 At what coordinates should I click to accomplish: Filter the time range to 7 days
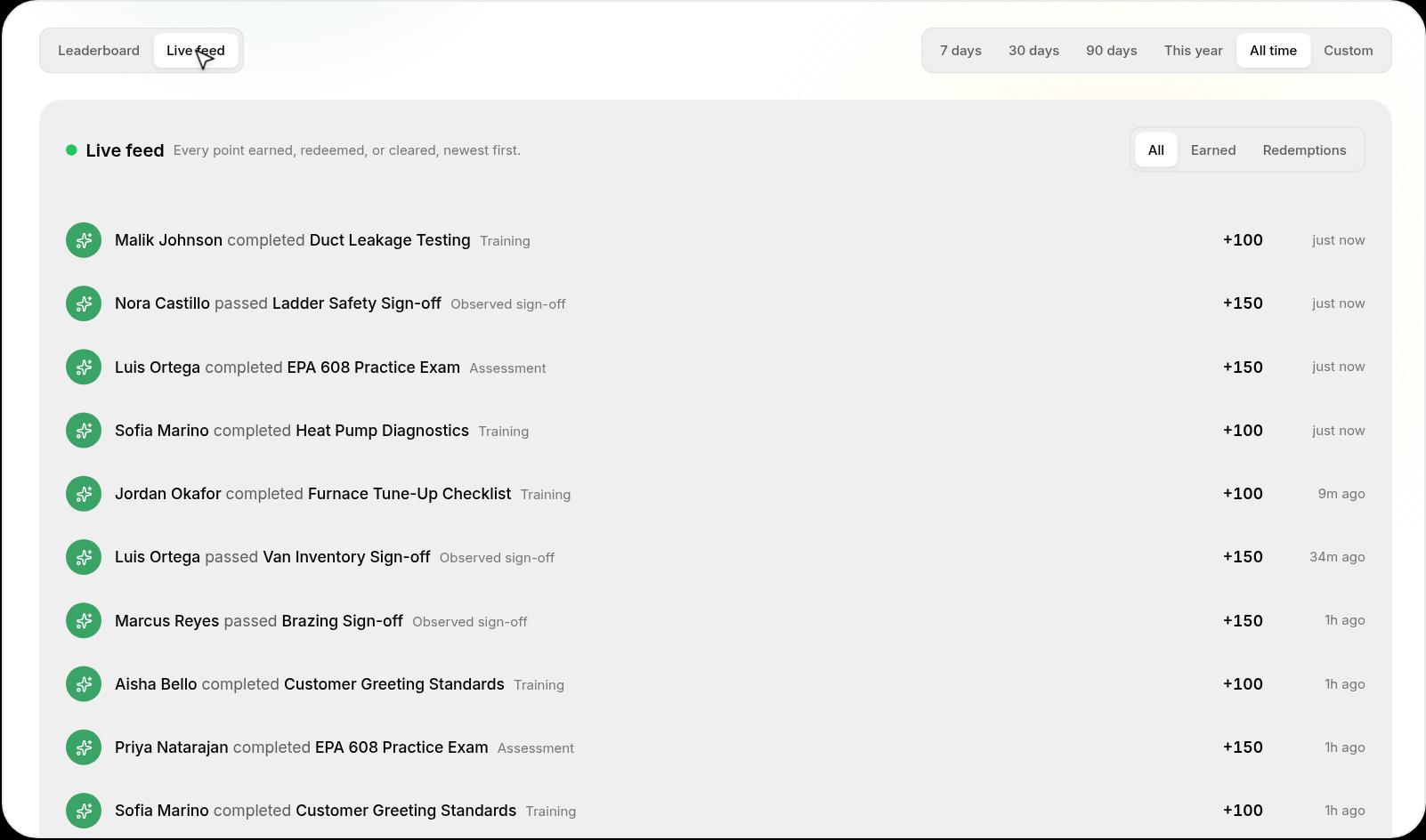pos(960,51)
